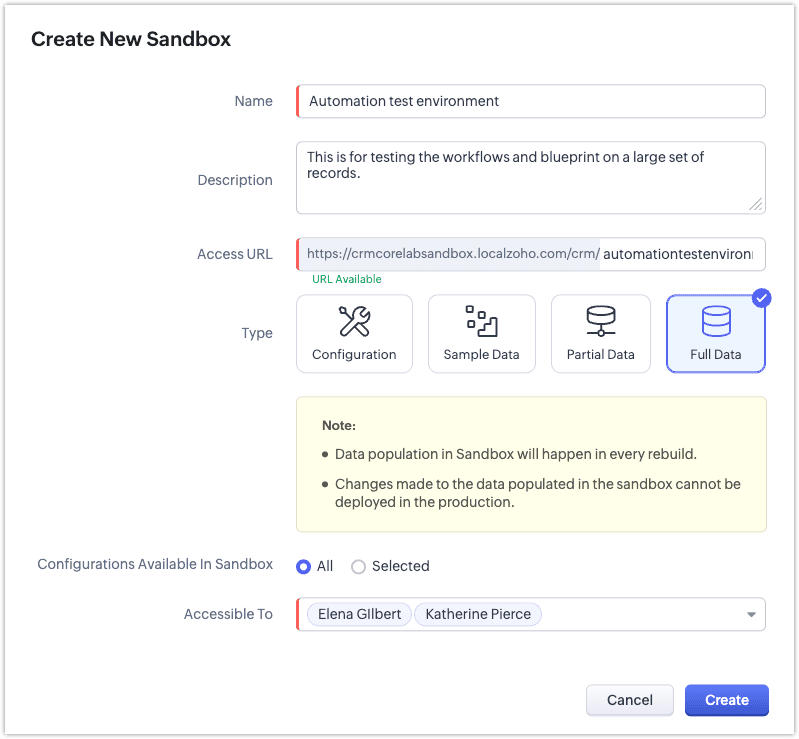Click empty area in Accessible To field
Image resolution: width=799 pixels, height=739 pixels.
tap(640, 614)
